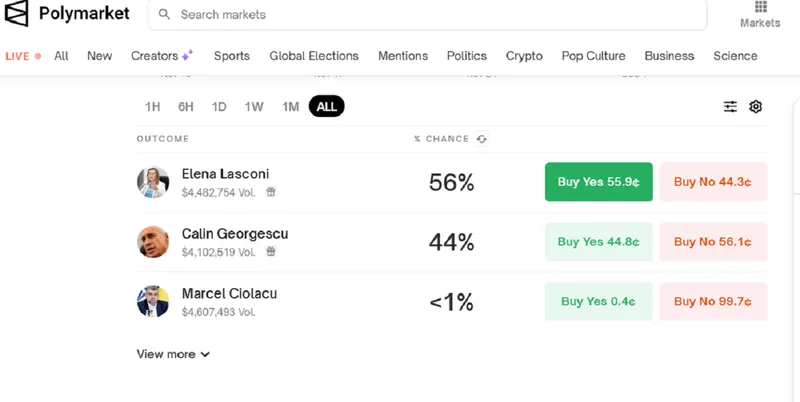This screenshot has width=800, height=402.
Task: Open chart settings gear icon
Action: [x=756, y=107]
